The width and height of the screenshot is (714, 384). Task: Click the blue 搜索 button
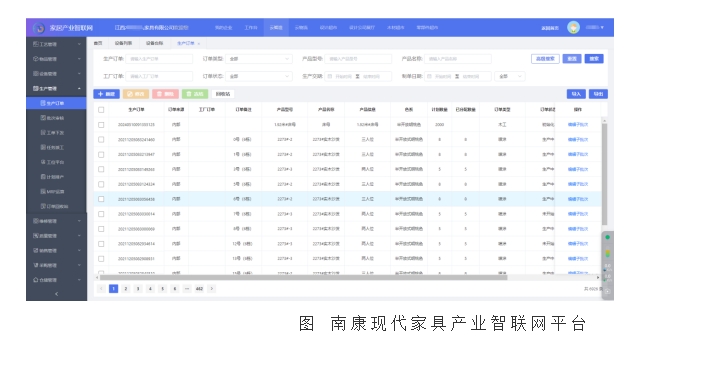click(x=594, y=59)
